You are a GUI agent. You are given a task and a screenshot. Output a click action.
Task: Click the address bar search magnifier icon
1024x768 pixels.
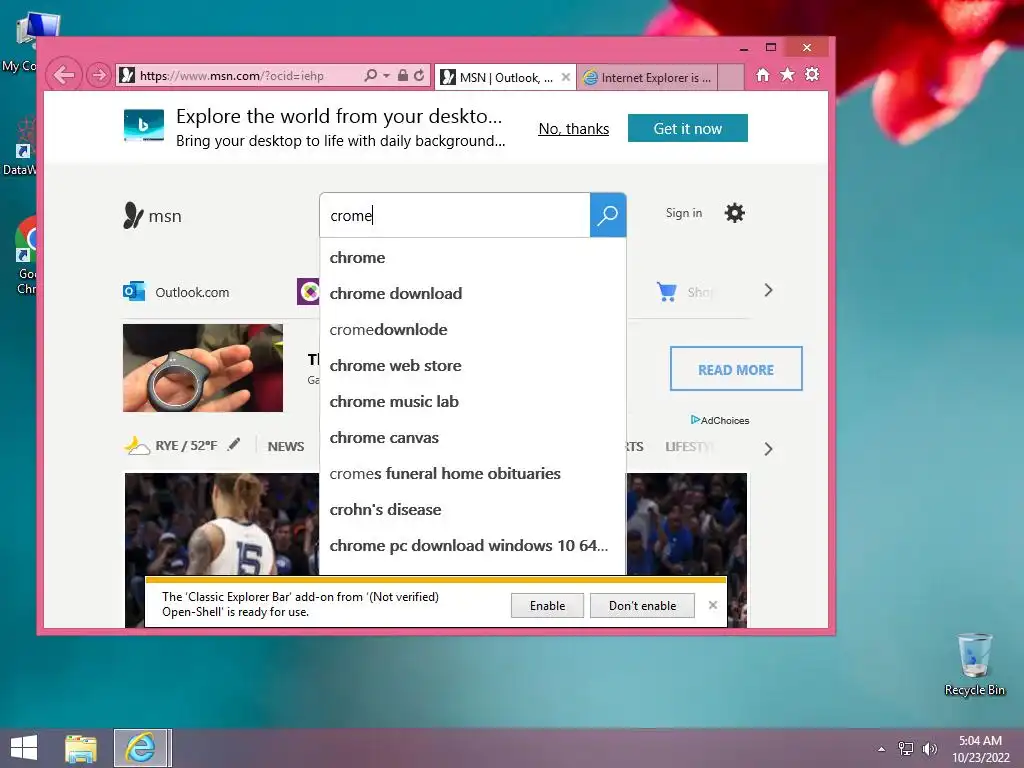pos(370,76)
